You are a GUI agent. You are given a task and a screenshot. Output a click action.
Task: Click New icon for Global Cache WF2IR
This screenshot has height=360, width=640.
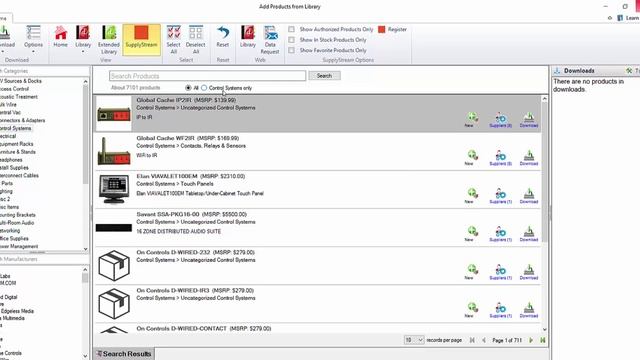472,157
